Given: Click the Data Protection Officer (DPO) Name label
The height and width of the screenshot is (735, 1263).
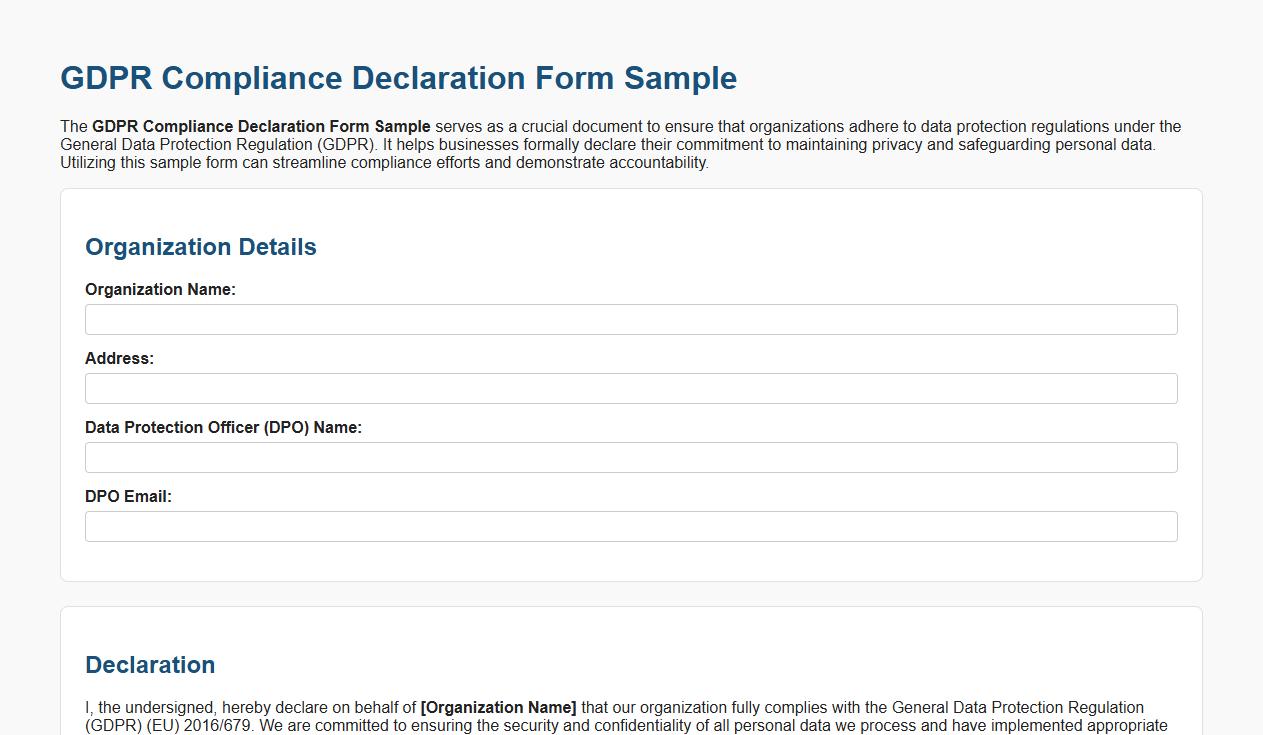Looking at the screenshot, I should click(x=224, y=427).
